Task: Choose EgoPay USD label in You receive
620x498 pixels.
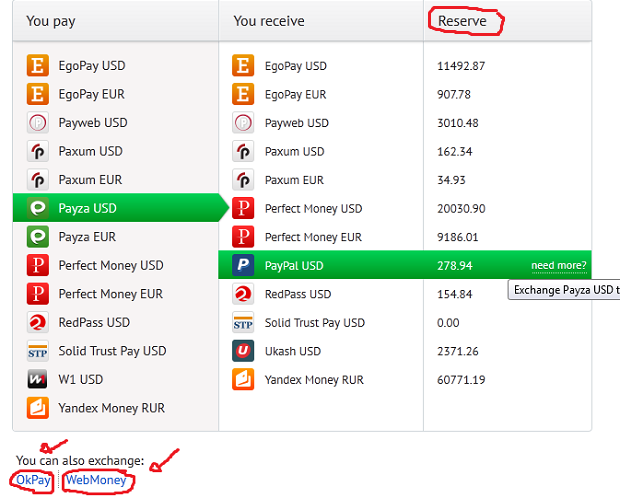Action: (x=296, y=66)
